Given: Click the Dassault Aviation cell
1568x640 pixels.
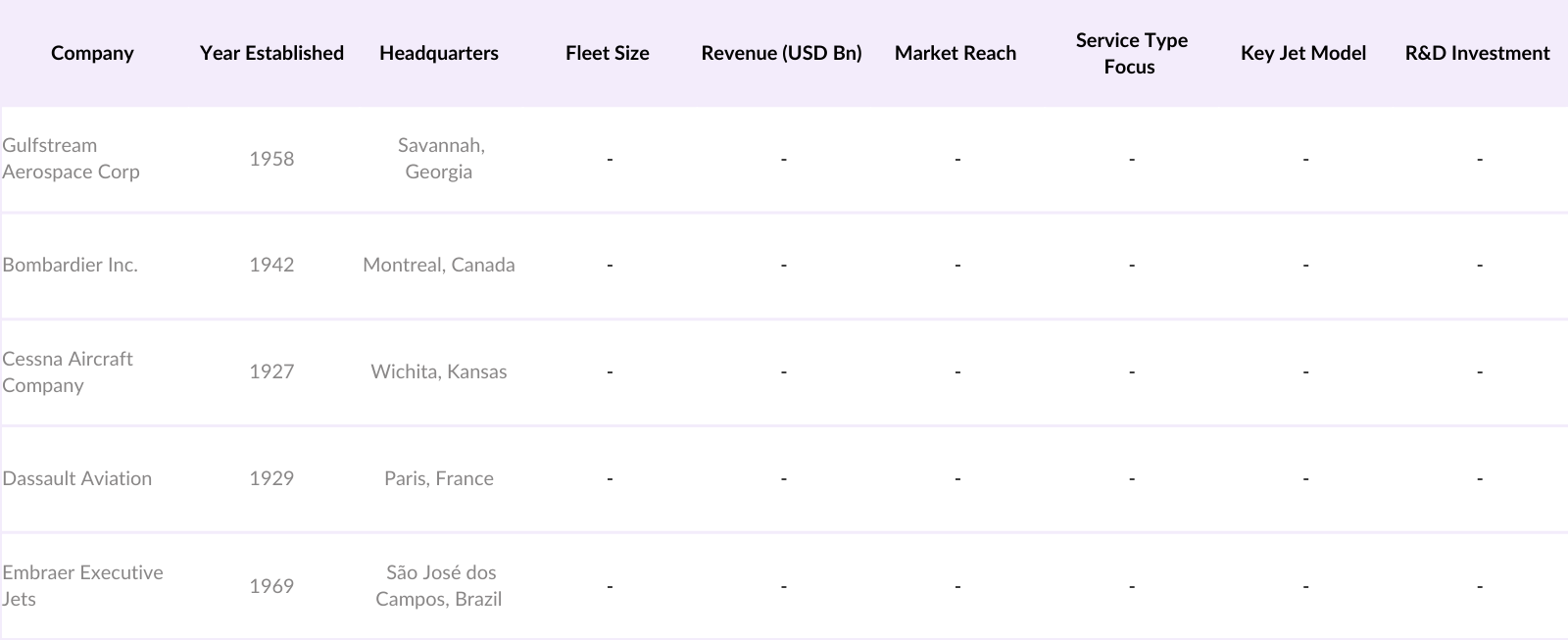Looking at the screenshot, I should pos(77,478).
